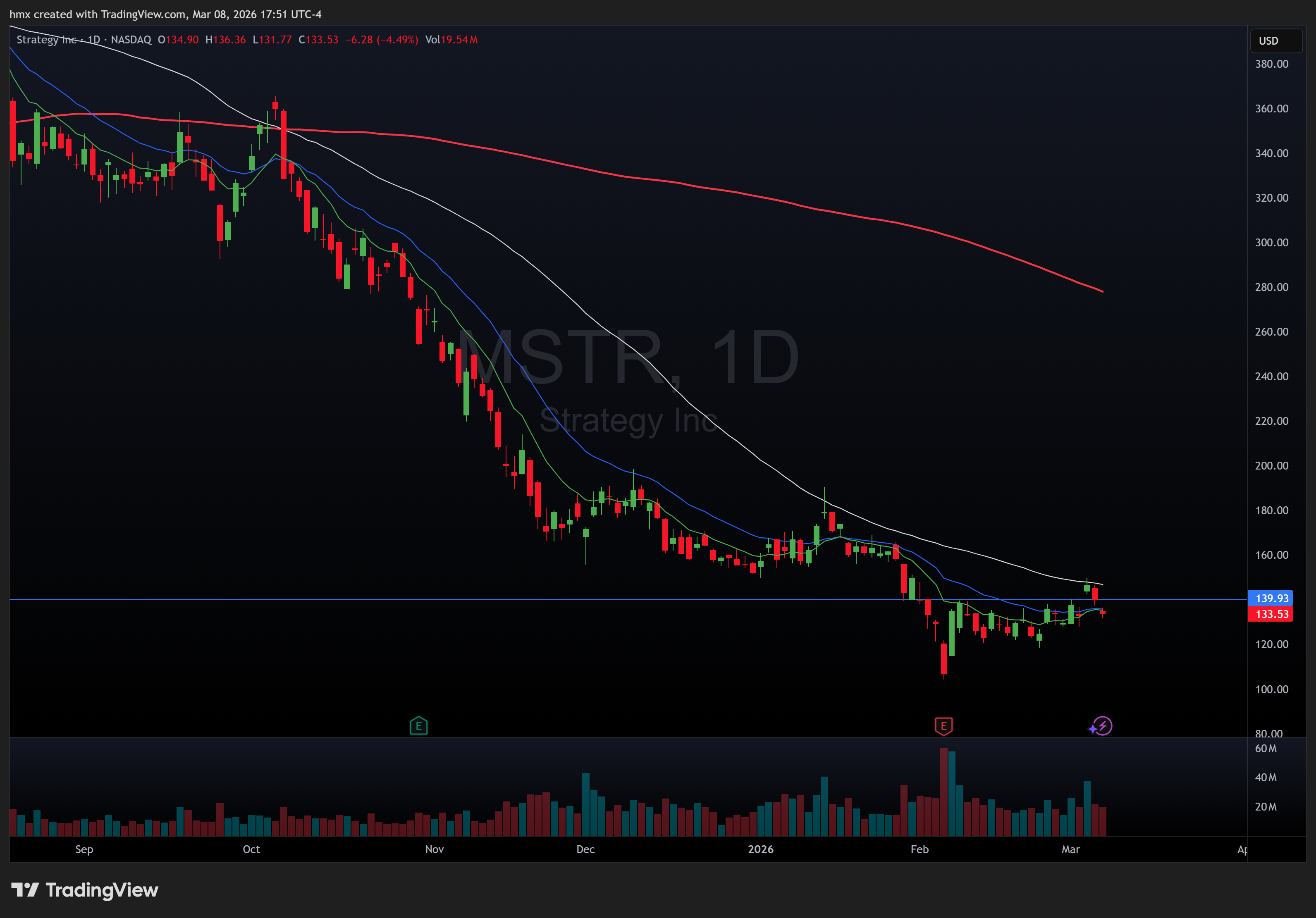Click the 380.00 level on the price scale
Screen dimensions: 1316x918
pos(1271,64)
